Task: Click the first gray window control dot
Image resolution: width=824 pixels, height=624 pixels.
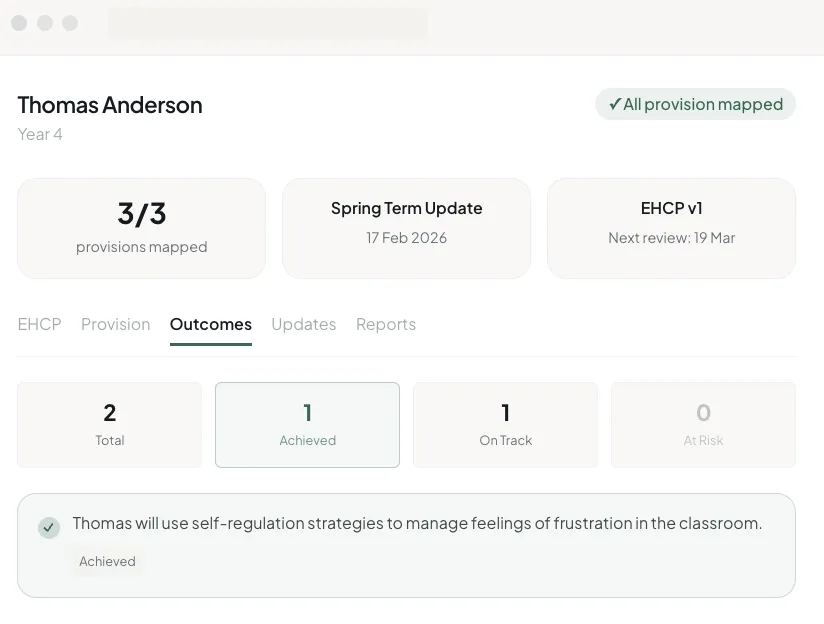Action: click(20, 23)
